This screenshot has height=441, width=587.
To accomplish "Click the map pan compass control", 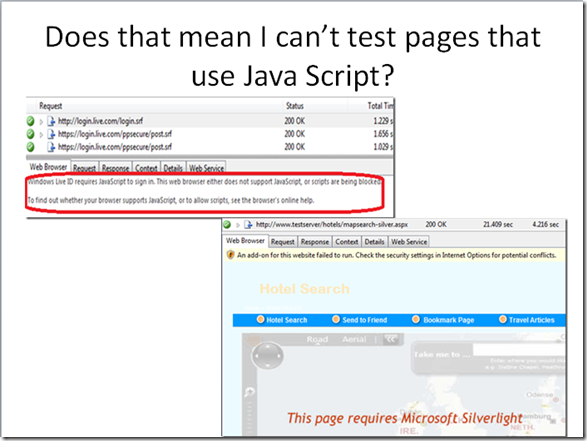I will [x=267, y=355].
